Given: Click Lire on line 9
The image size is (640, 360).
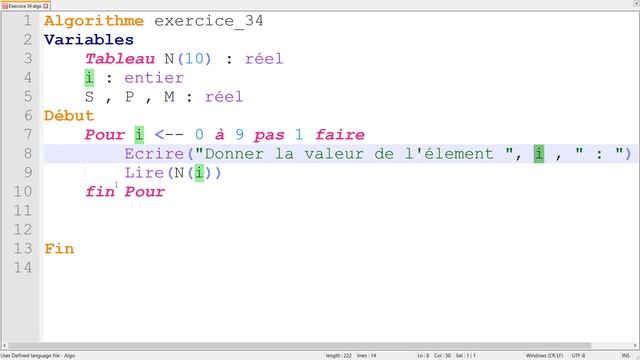Looking at the screenshot, I should 144,173.
